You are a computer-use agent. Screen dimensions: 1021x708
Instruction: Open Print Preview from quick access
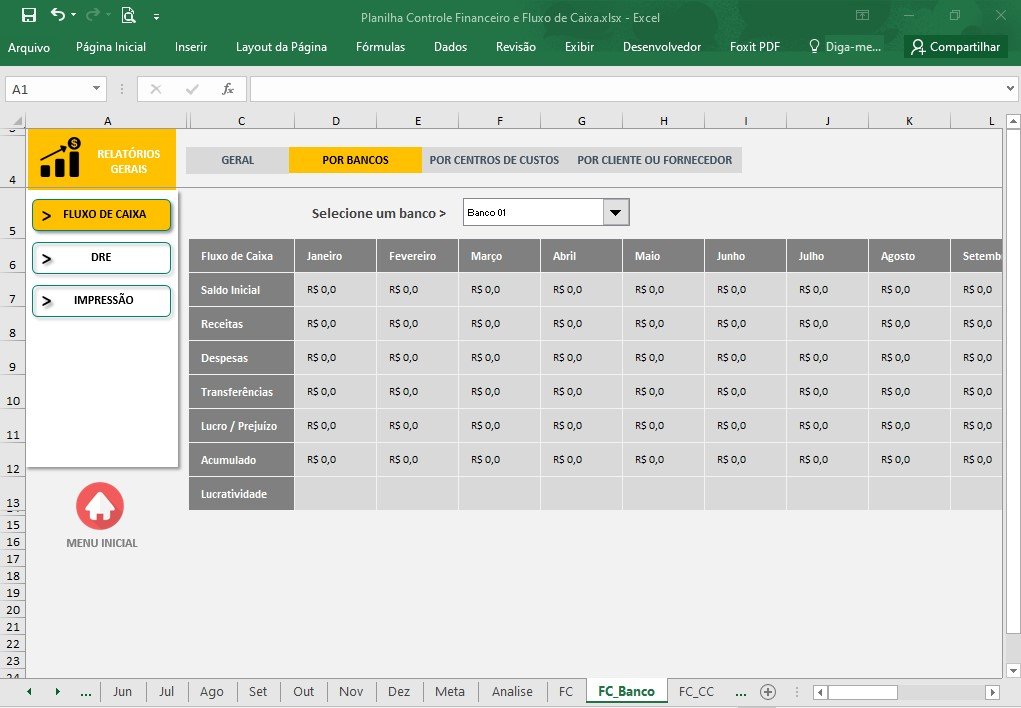pyautogui.click(x=128, y=16)
